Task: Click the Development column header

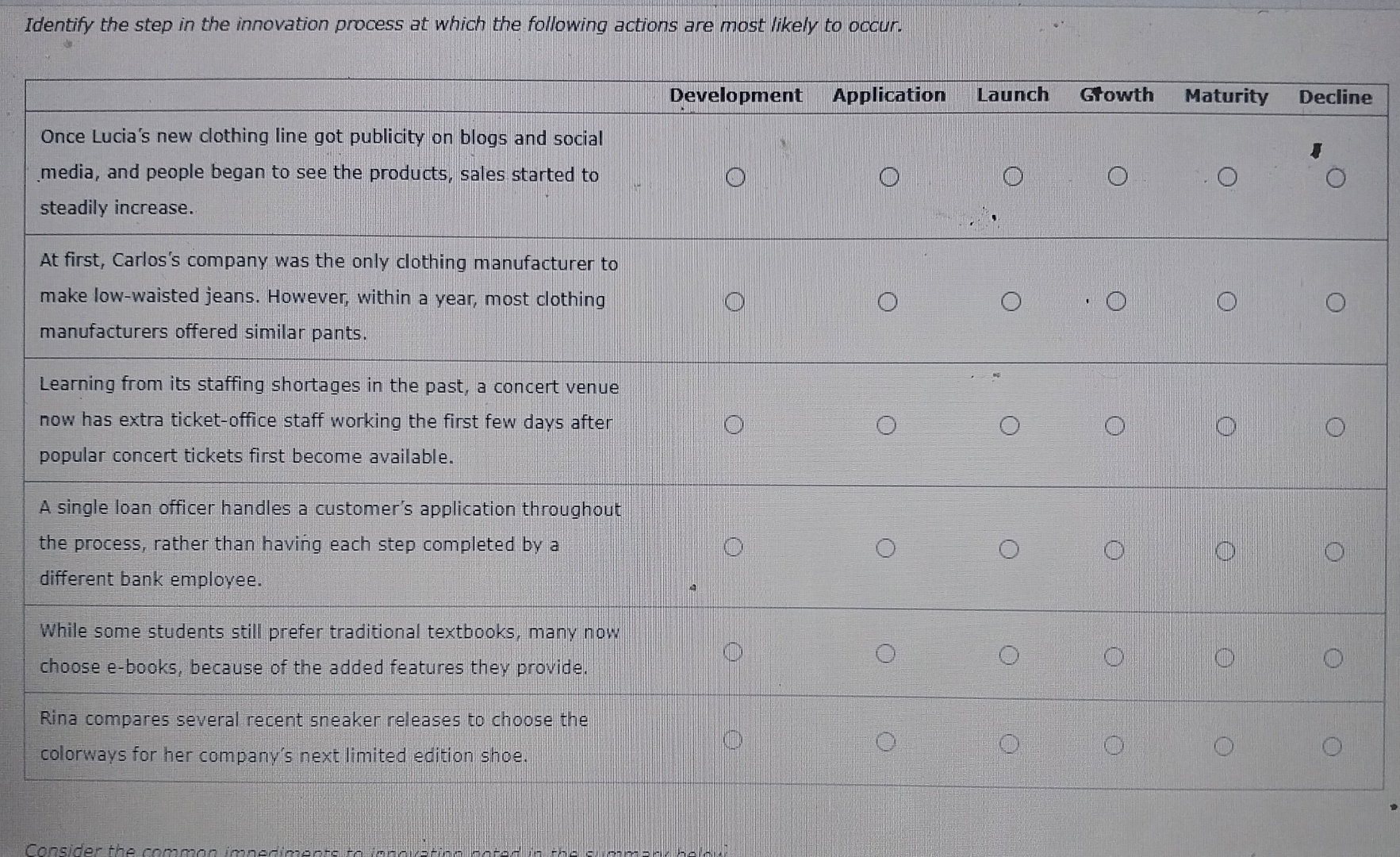Action: pos(735,95)
